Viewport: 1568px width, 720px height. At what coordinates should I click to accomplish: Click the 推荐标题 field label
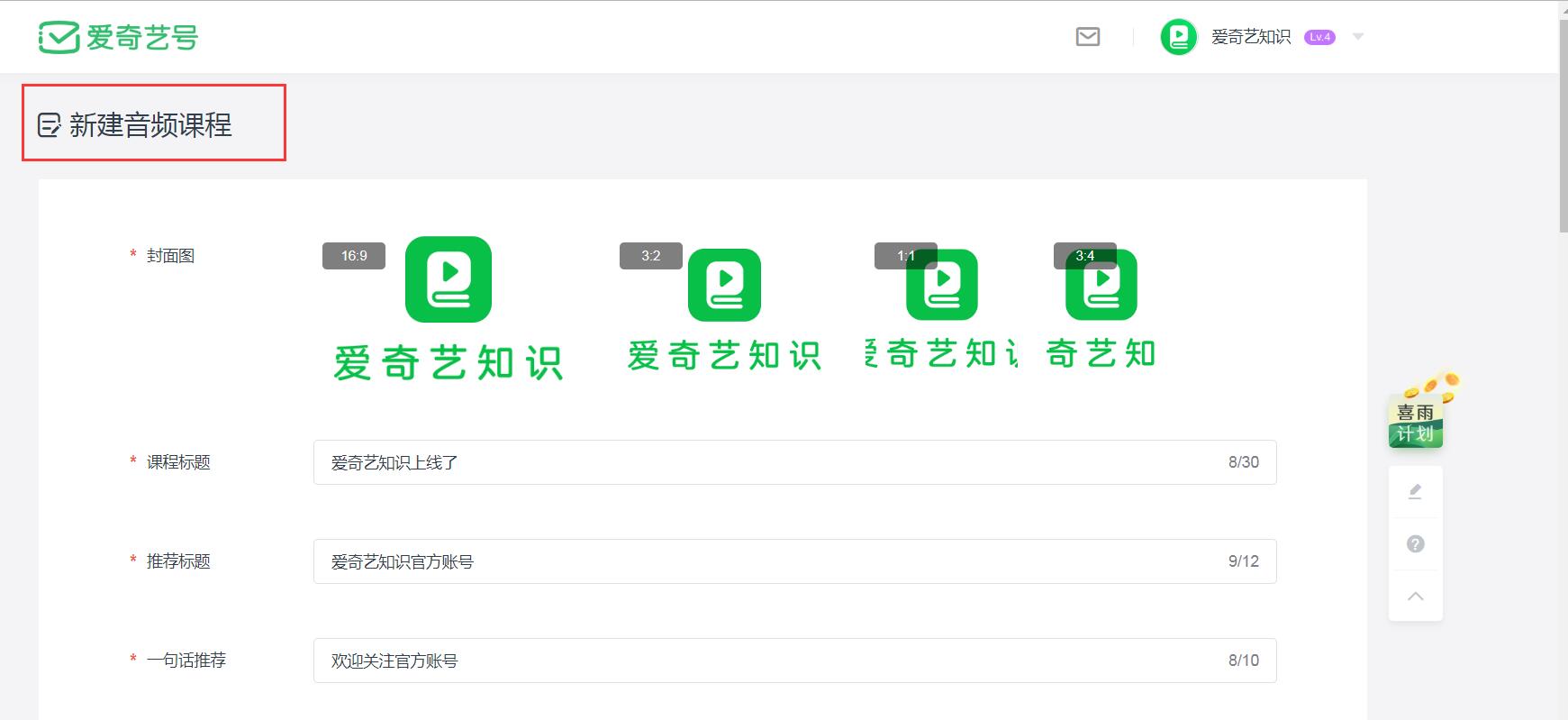click(x=178, y=561)
